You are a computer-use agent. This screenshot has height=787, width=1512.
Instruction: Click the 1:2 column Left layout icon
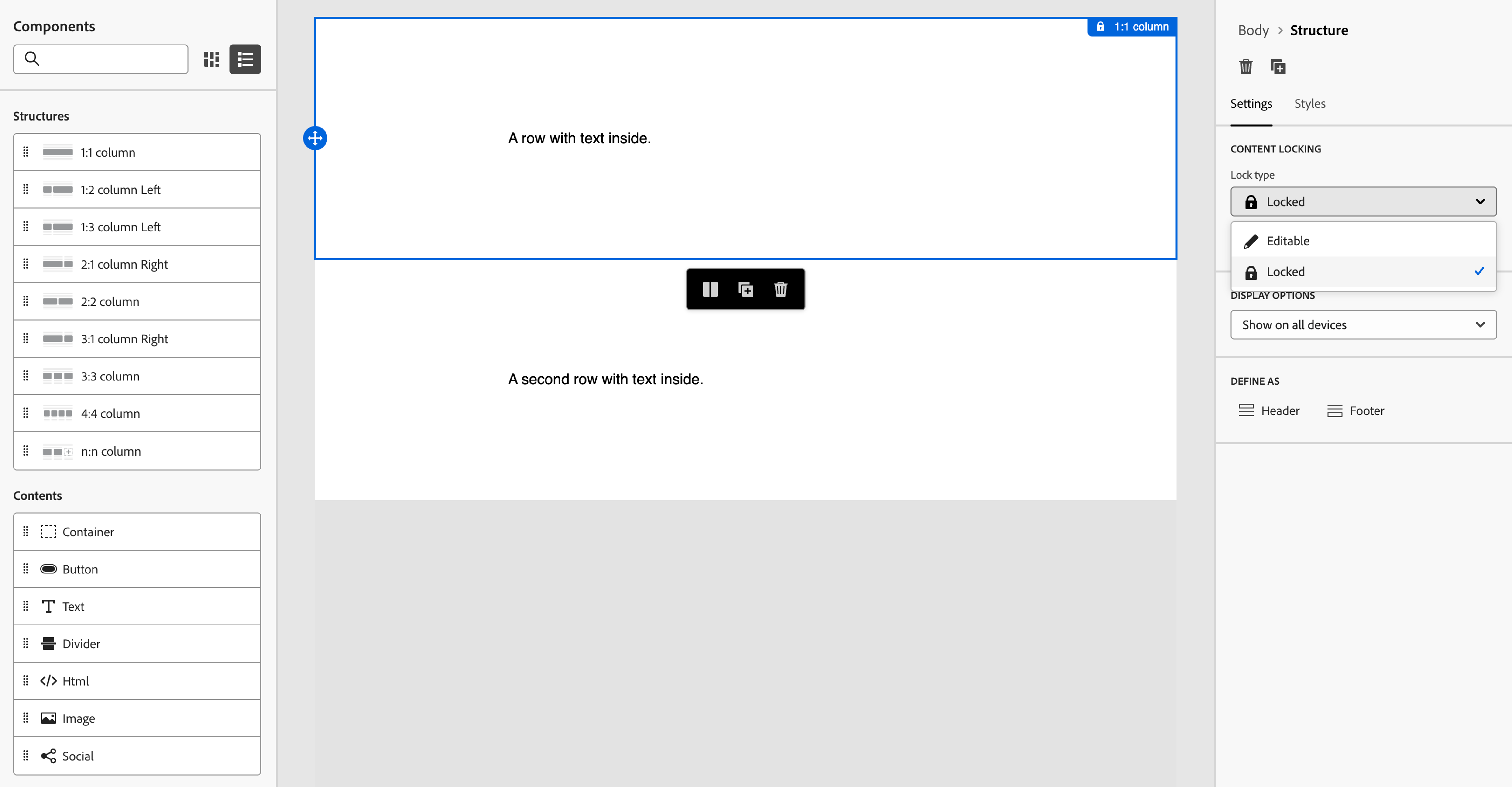(58, 190)
